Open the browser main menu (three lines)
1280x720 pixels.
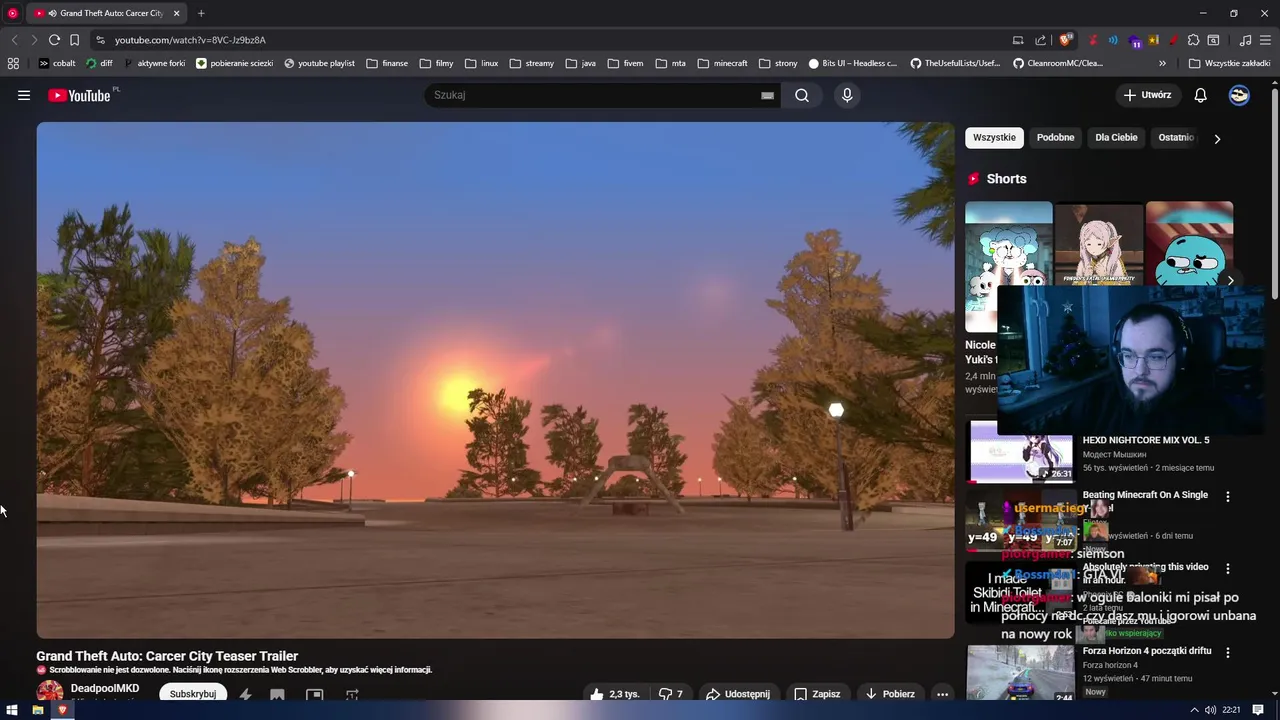click(x=1265, y=40)
